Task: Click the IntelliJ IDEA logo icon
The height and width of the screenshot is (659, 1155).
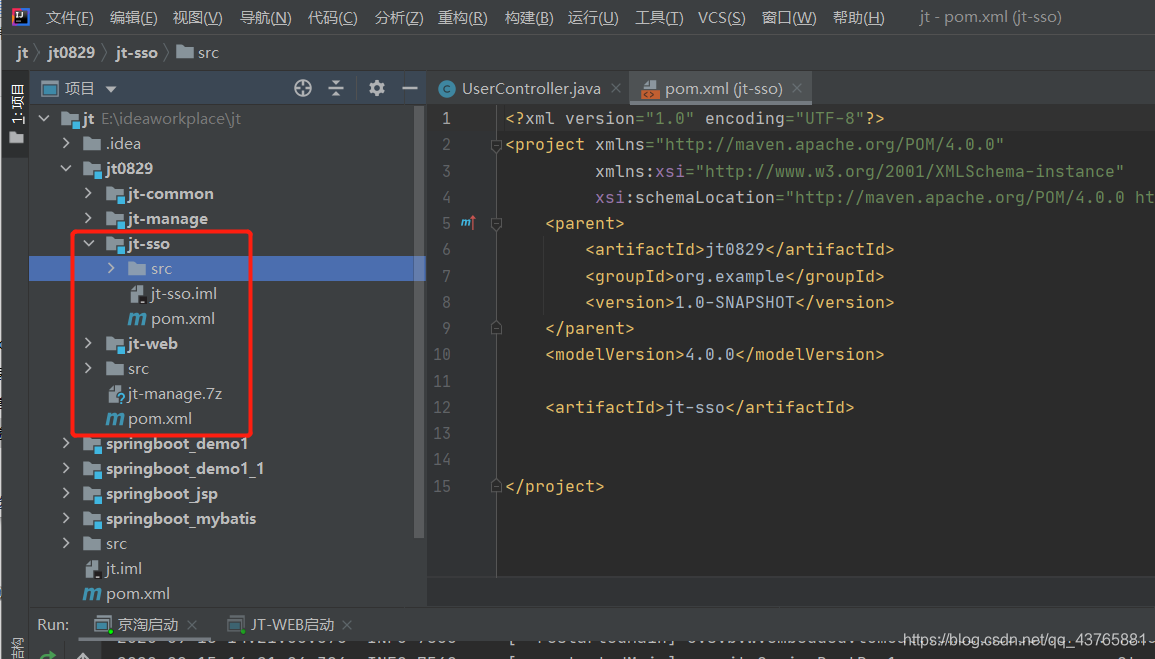Action: (x=21, y=16)
